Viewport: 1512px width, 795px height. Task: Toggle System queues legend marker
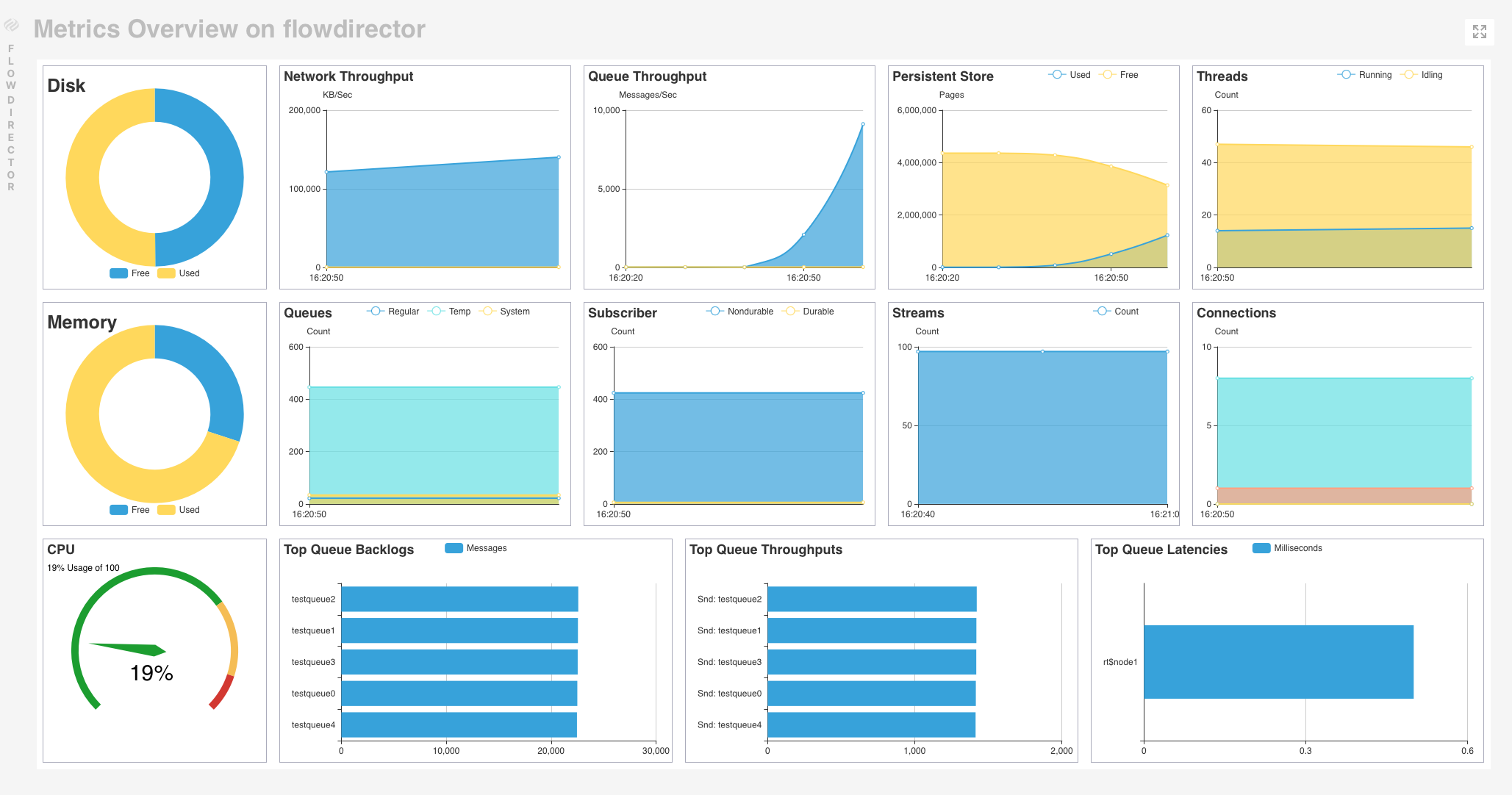click(x=487, y=312)
